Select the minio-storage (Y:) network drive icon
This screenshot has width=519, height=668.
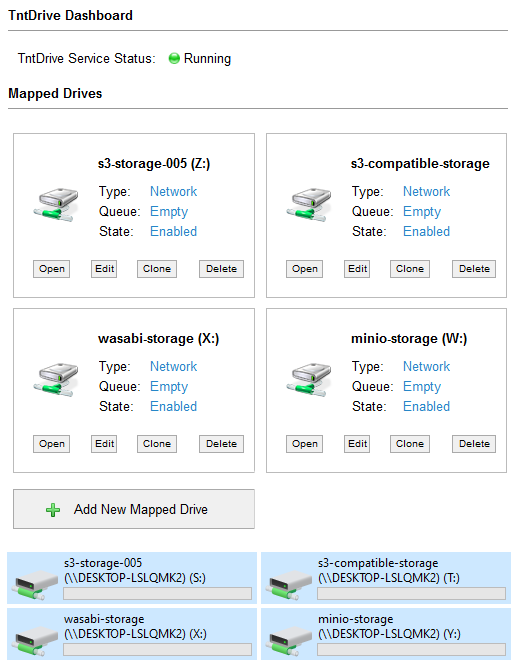coord(289,641)
